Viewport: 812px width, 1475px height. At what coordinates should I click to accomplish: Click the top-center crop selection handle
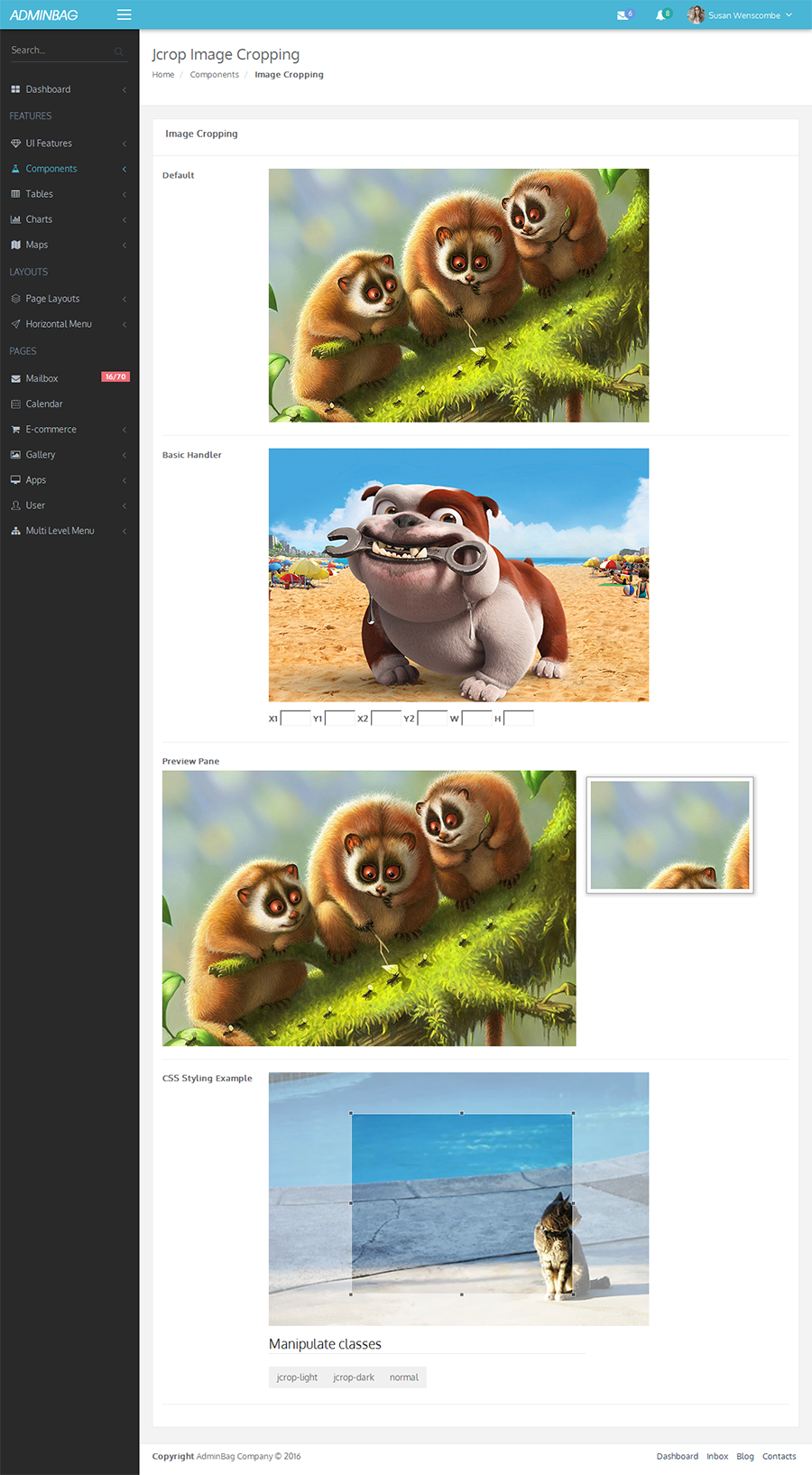pos(462,1113)
